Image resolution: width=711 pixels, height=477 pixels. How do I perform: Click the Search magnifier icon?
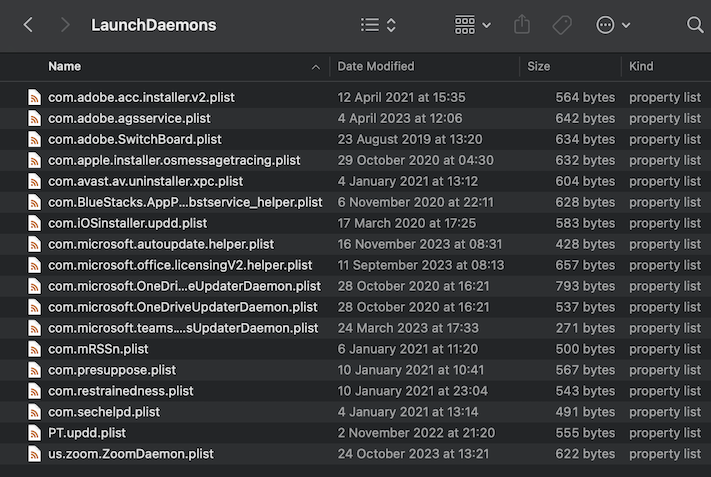[x=695, y=25]
